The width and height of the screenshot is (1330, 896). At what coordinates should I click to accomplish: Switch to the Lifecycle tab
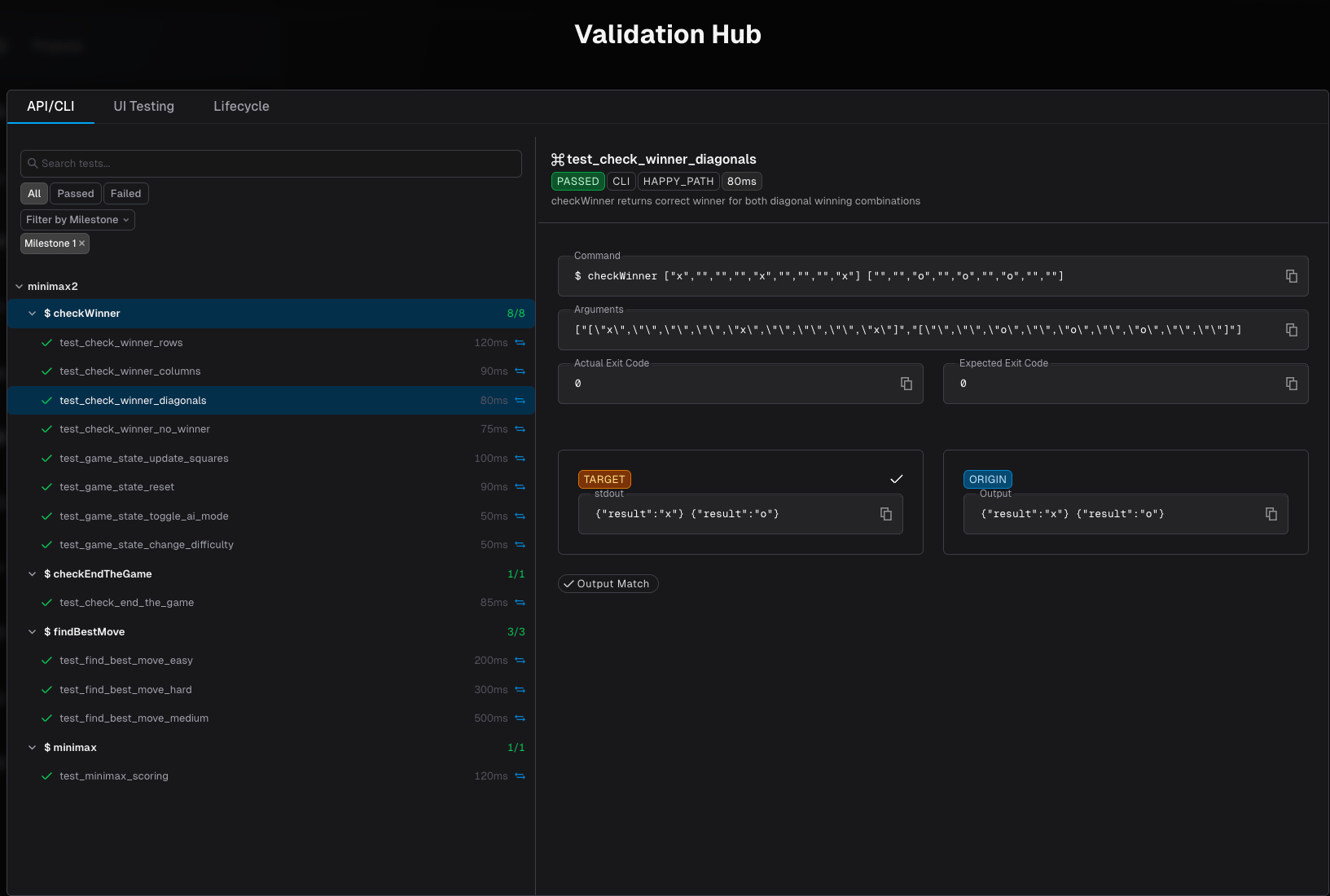(x=241, y=107)
